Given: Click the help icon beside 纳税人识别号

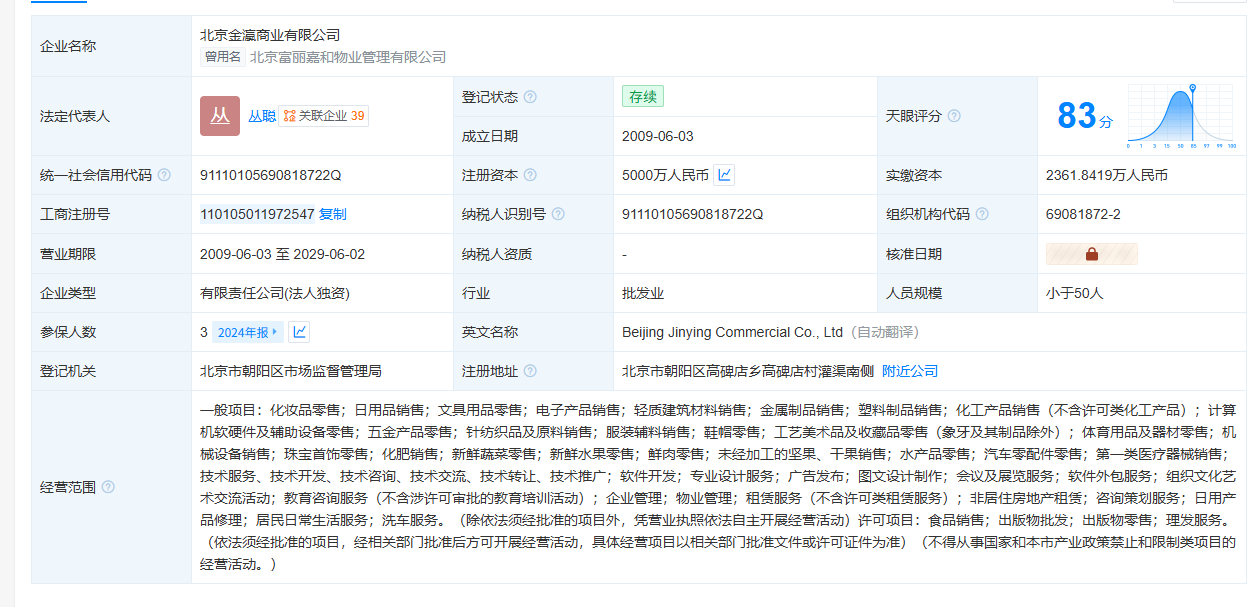Looking at the screenshot, I should pyautogui.click(x=558, y=214).
